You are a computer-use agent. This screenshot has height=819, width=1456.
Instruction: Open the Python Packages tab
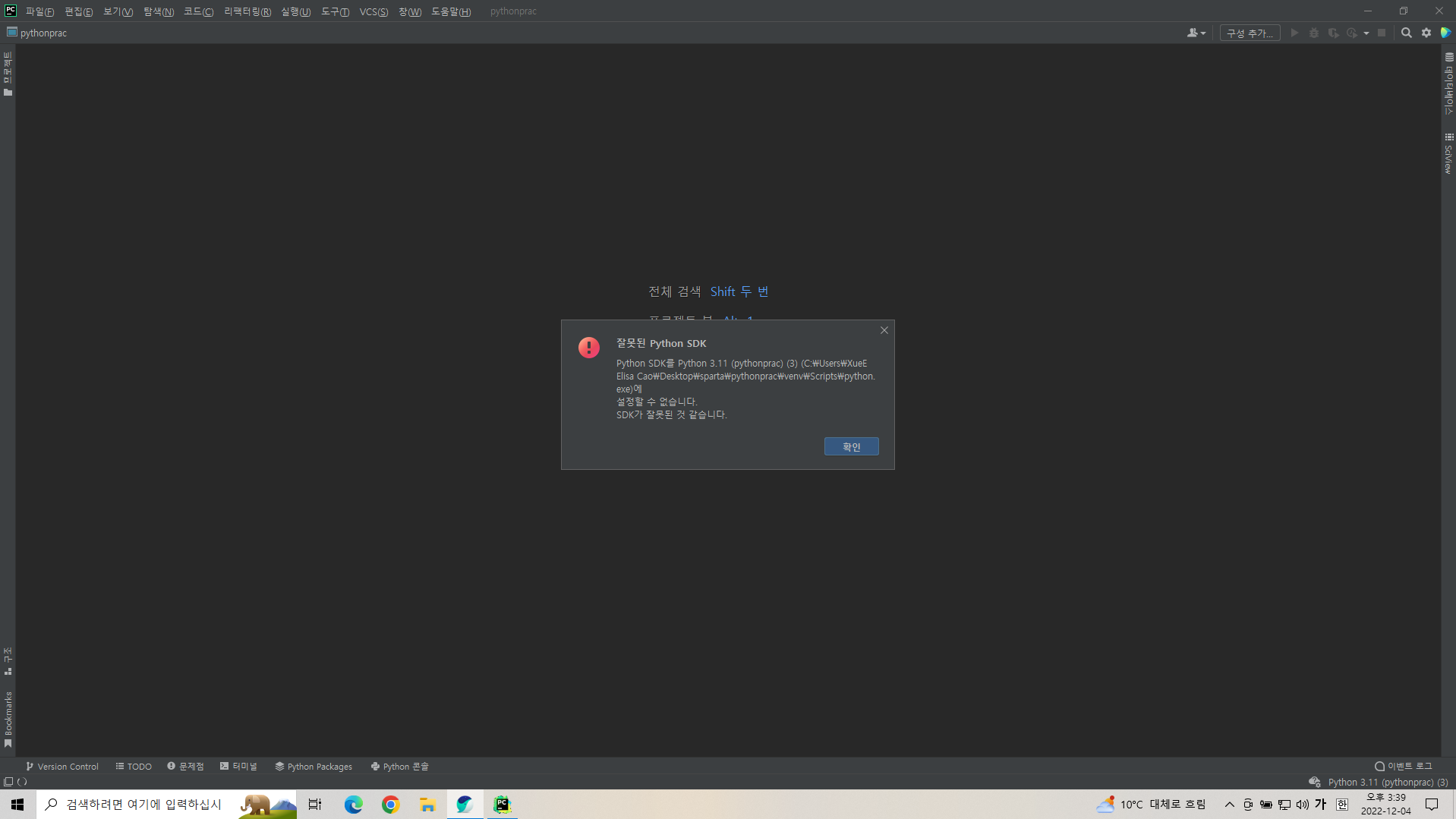(314, 767)
